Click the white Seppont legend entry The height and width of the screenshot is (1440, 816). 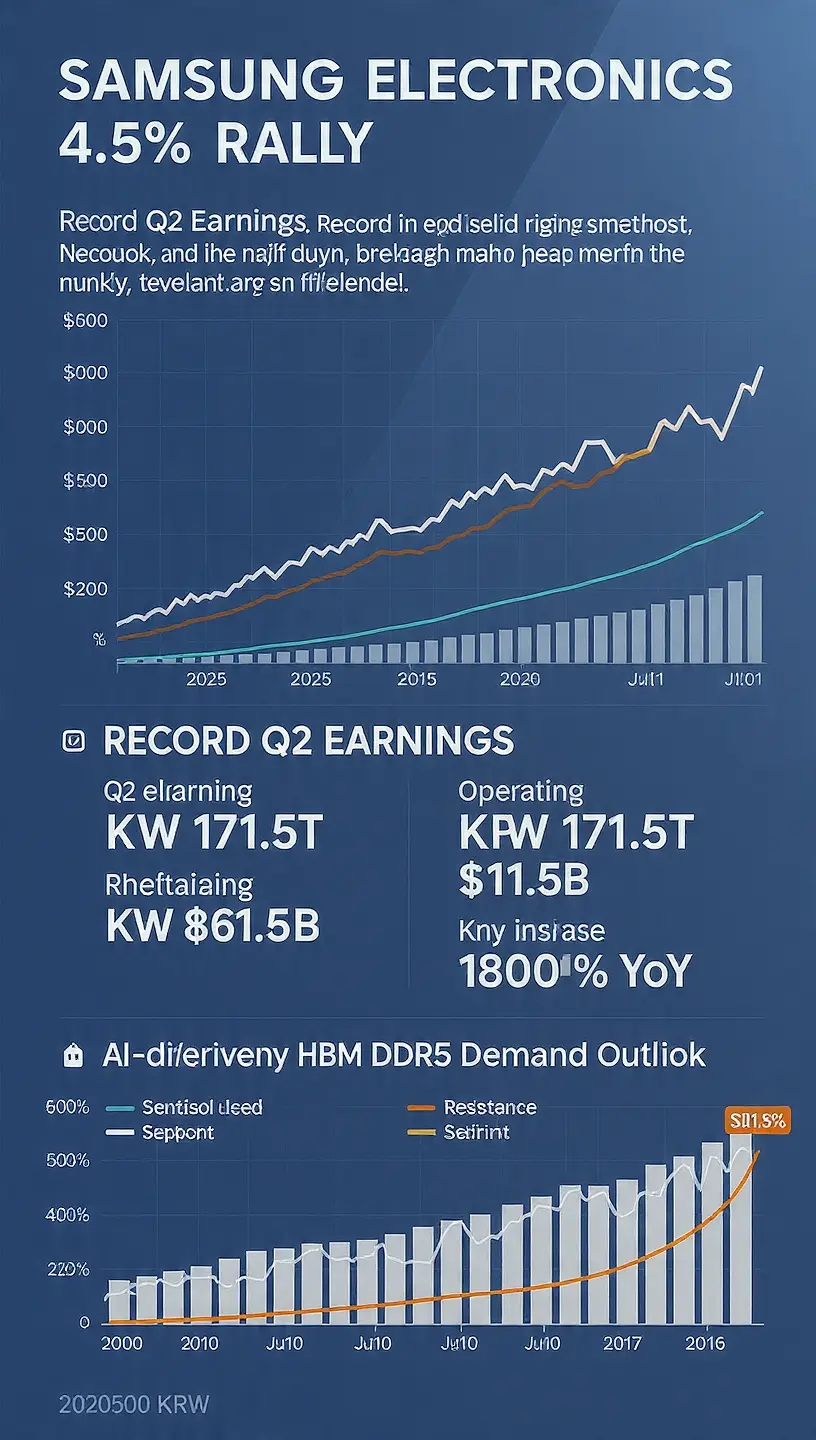coord(159,1133)
